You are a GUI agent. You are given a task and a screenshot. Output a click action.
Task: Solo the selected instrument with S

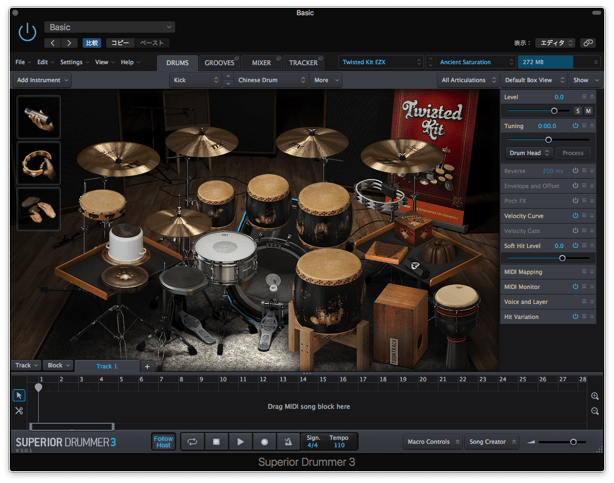click(578, 111)
